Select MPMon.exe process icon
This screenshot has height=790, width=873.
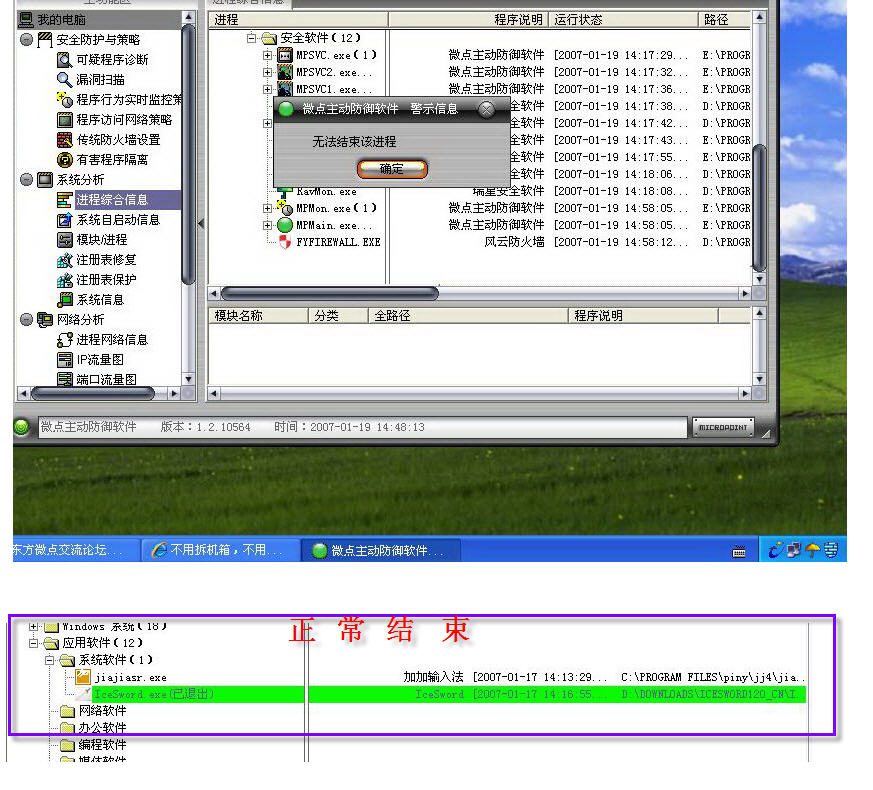(285, 208)
